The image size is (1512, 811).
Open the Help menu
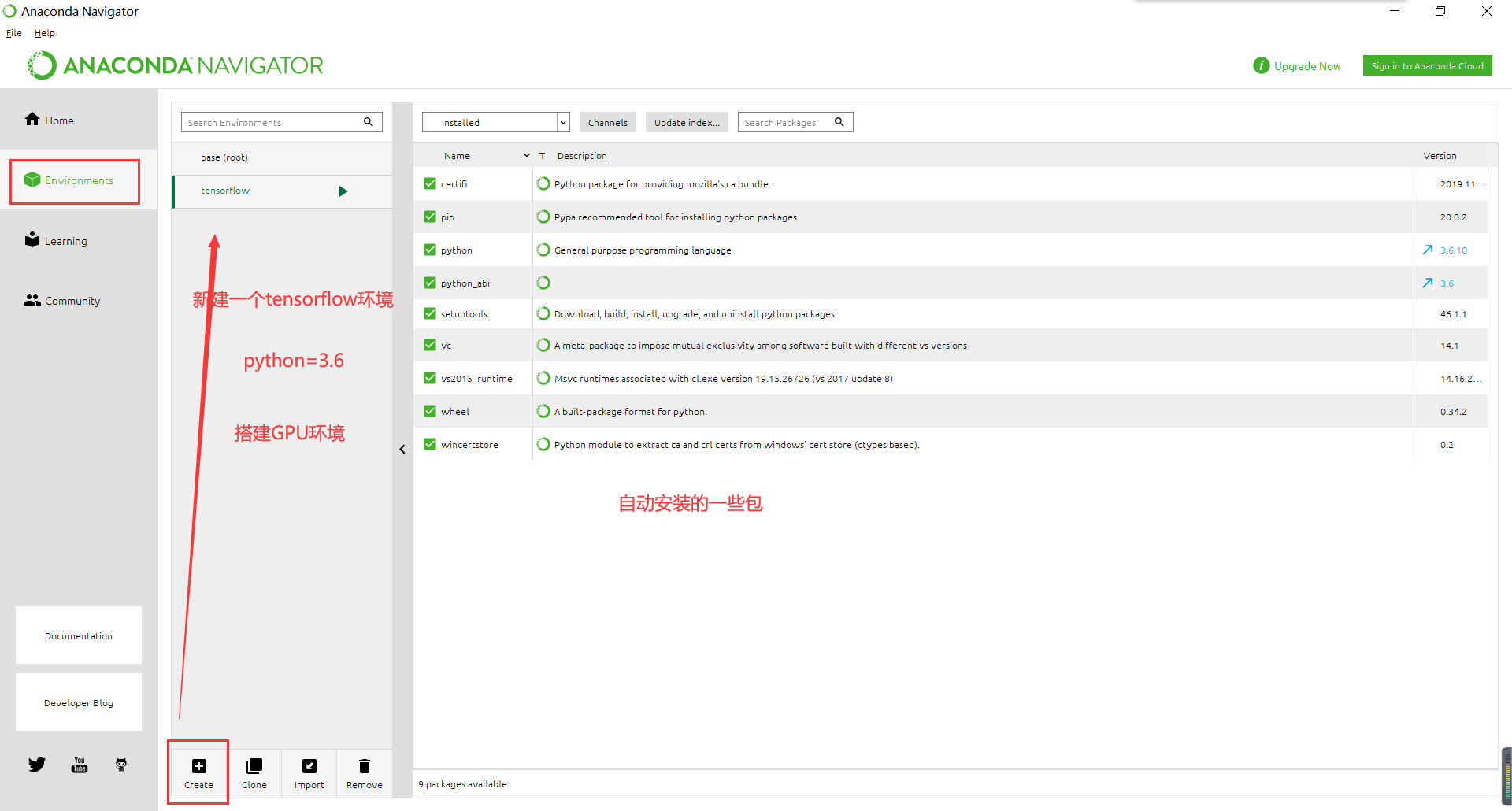44,32
